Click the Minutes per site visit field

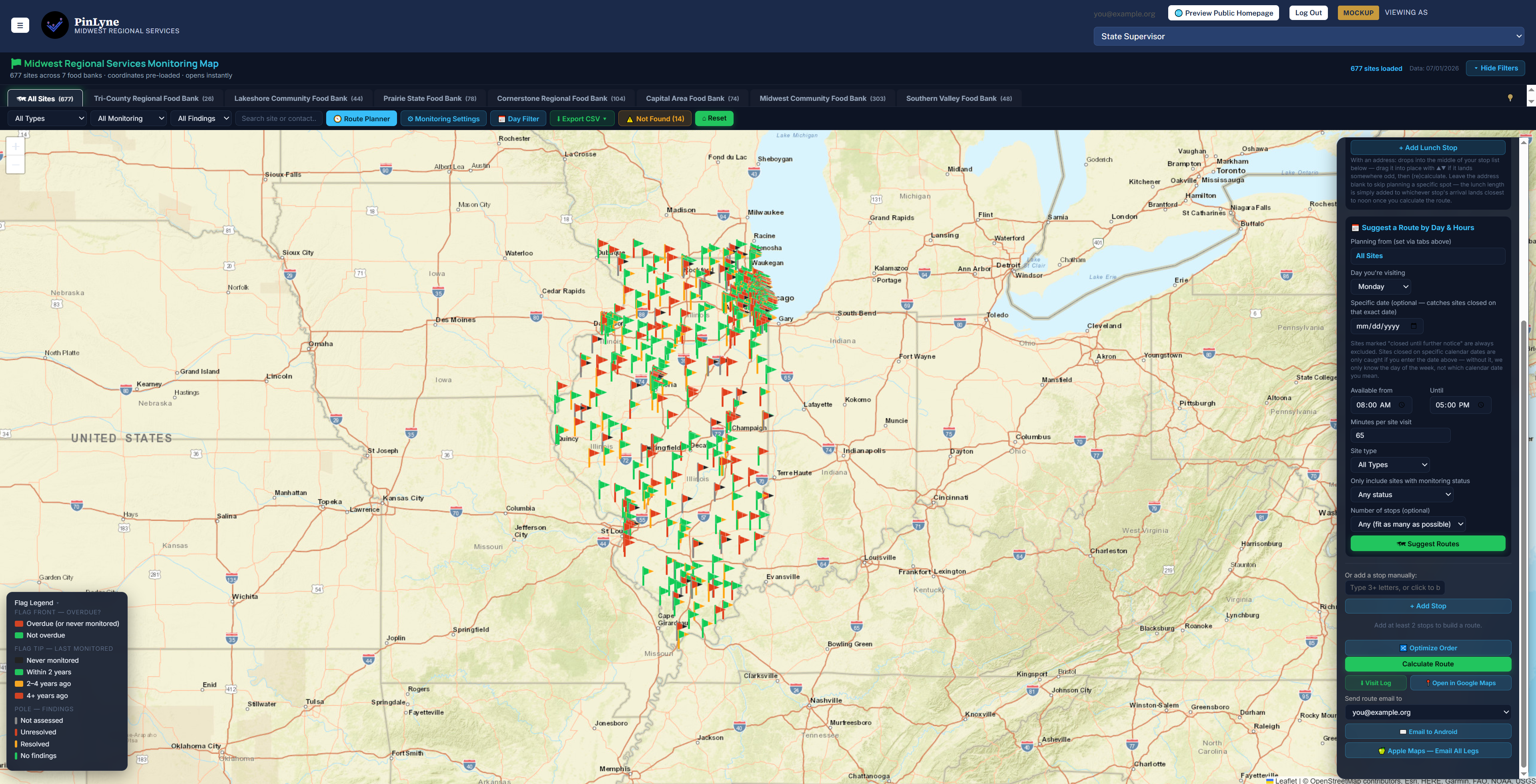coord(1400,435)
